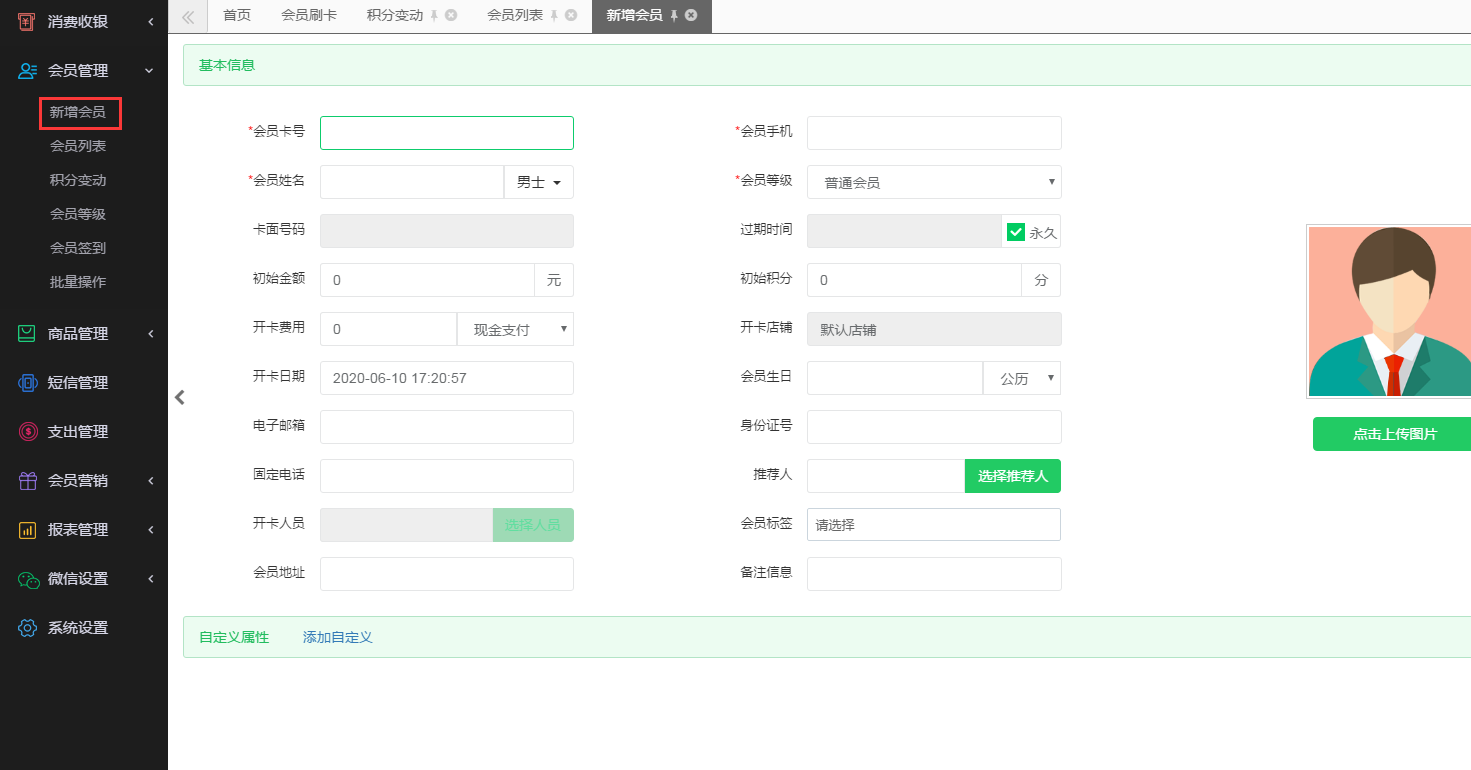Select 积分变动 in sidebar
Viewport: 1471px width, 770px height.
click(78, 180)
